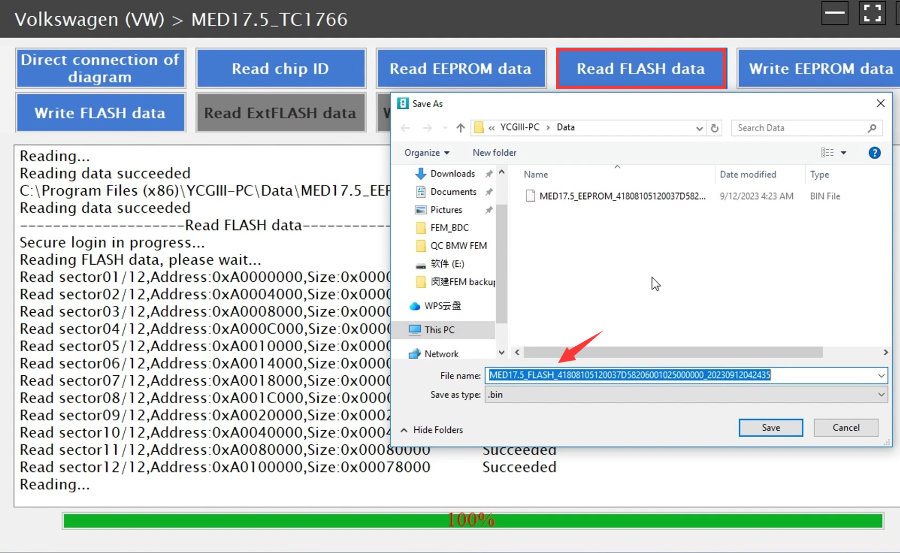The height and width of the screenshot is (553, 900).
Task: Select Downloads in navigation pane
Action: coord(452,173)
